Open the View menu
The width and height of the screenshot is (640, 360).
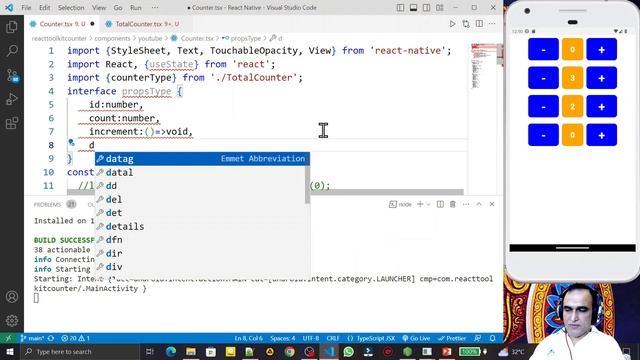point(99,8)
